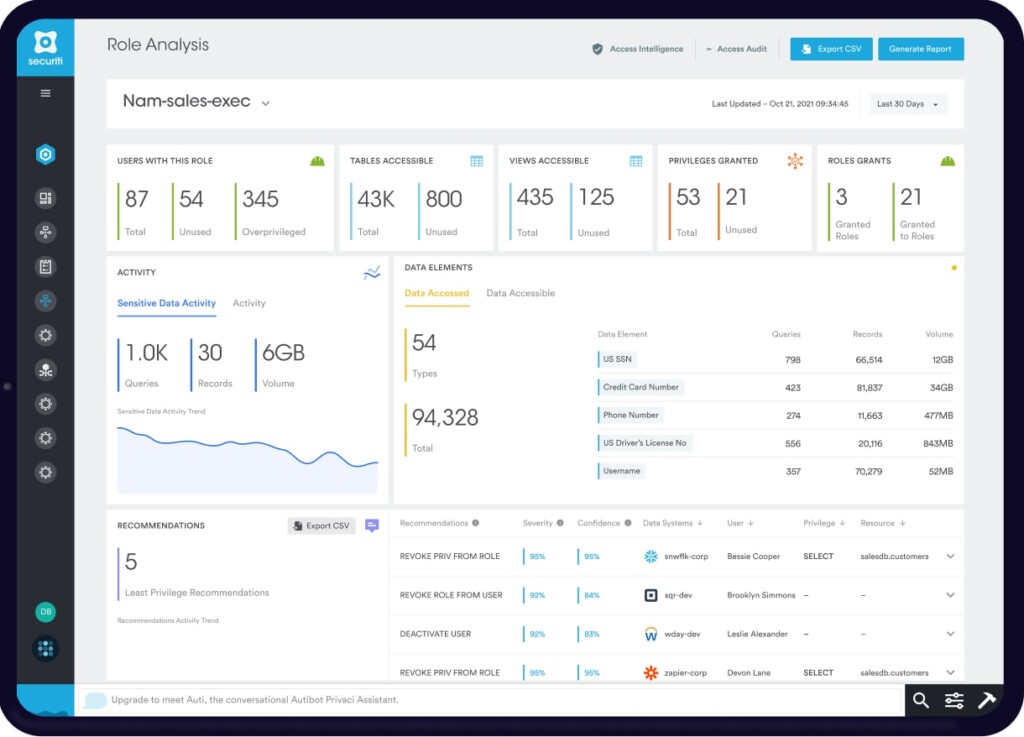Switch to the Activity tab

(x=249, y=303)
